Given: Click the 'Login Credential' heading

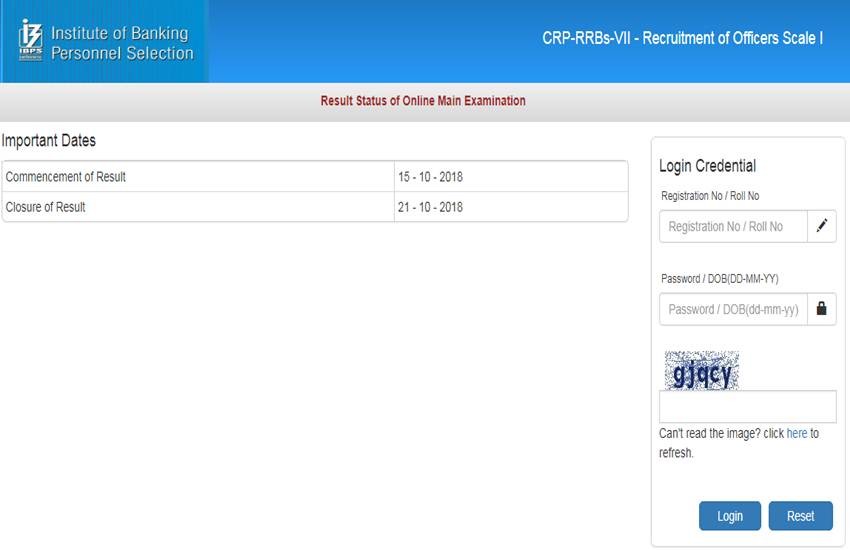Looking at the screenshot, I should click(707, 166).
